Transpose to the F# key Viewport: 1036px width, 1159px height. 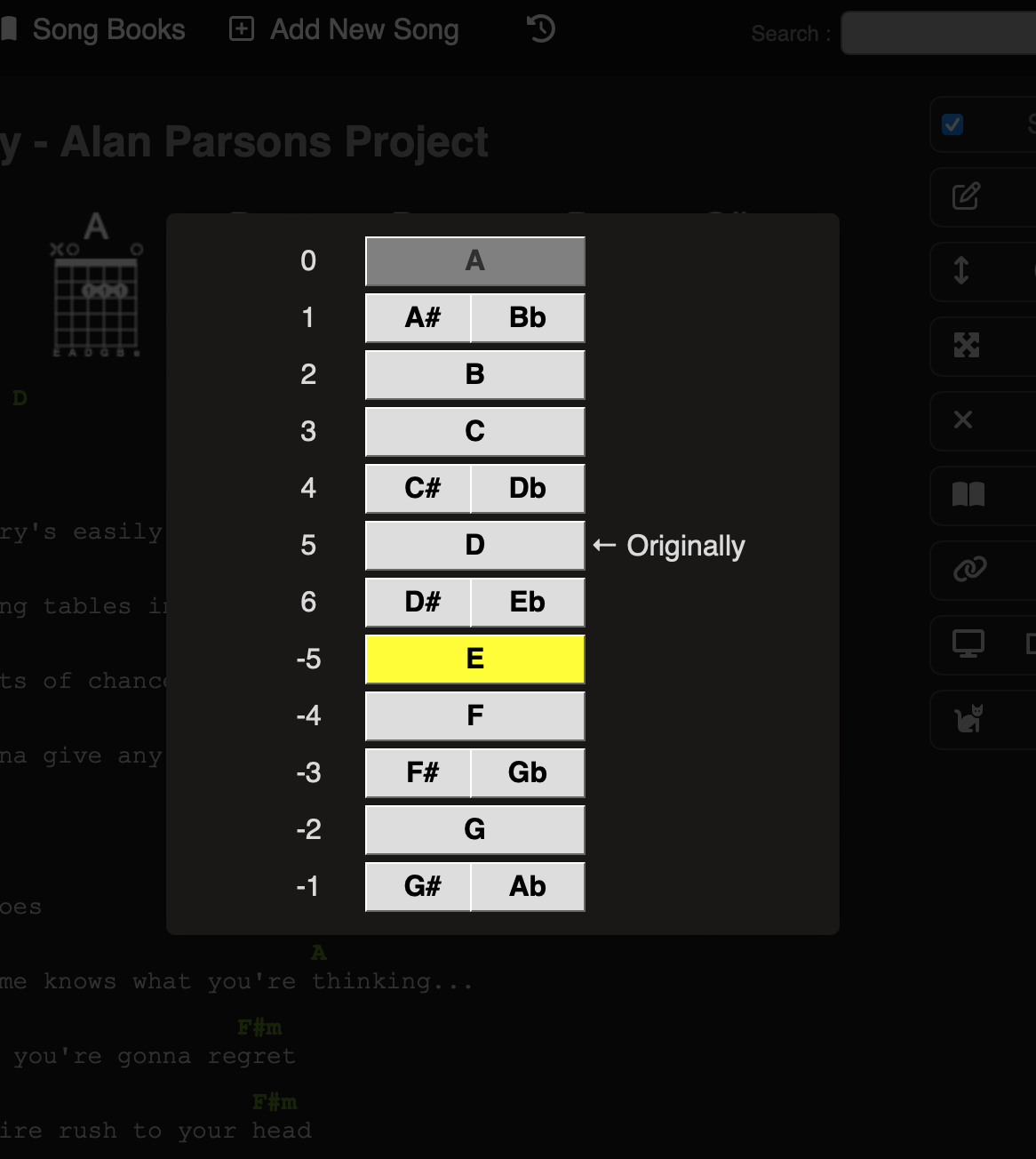(421, 772)
